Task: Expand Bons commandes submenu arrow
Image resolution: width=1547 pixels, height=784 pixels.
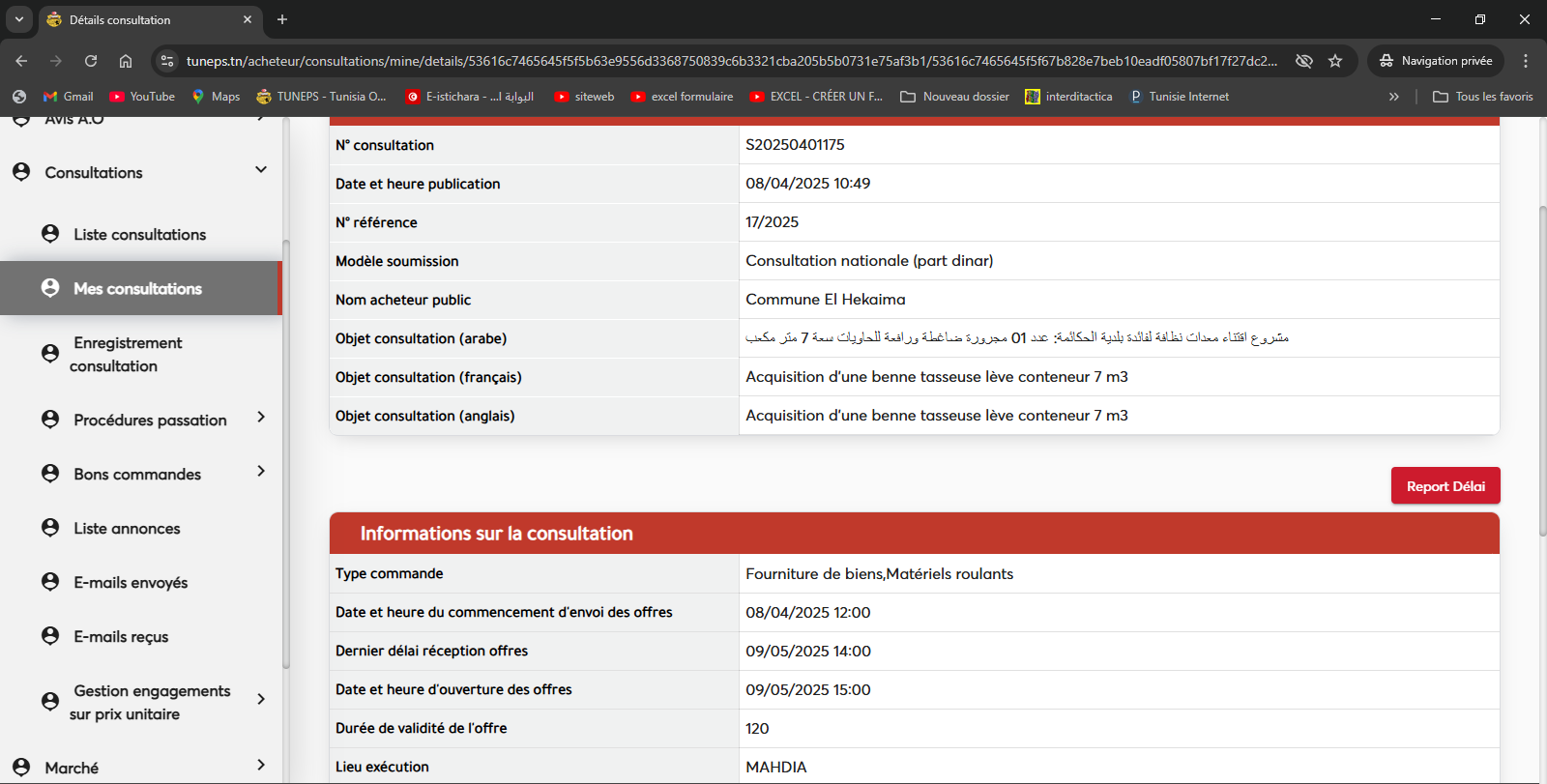Action: coord(261,472)
